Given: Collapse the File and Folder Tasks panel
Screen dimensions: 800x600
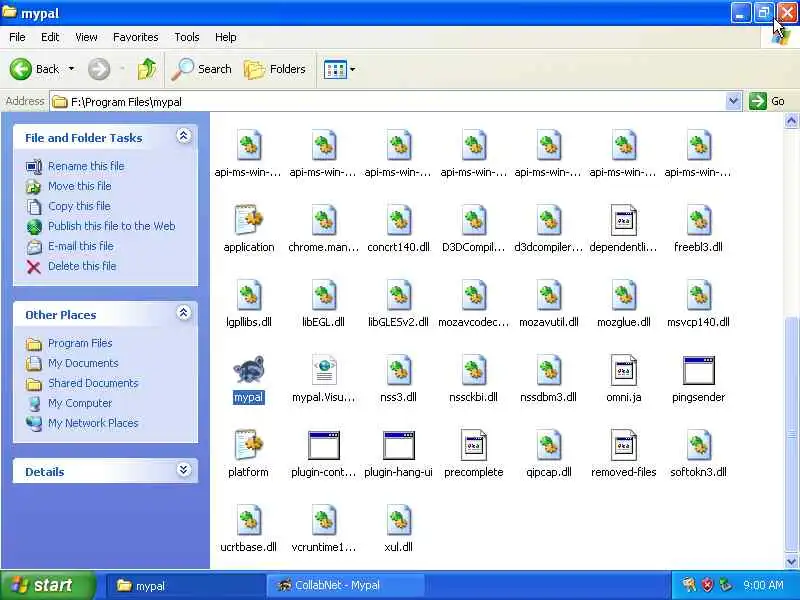Looking at the screenshot, I should tap(184, 136).
